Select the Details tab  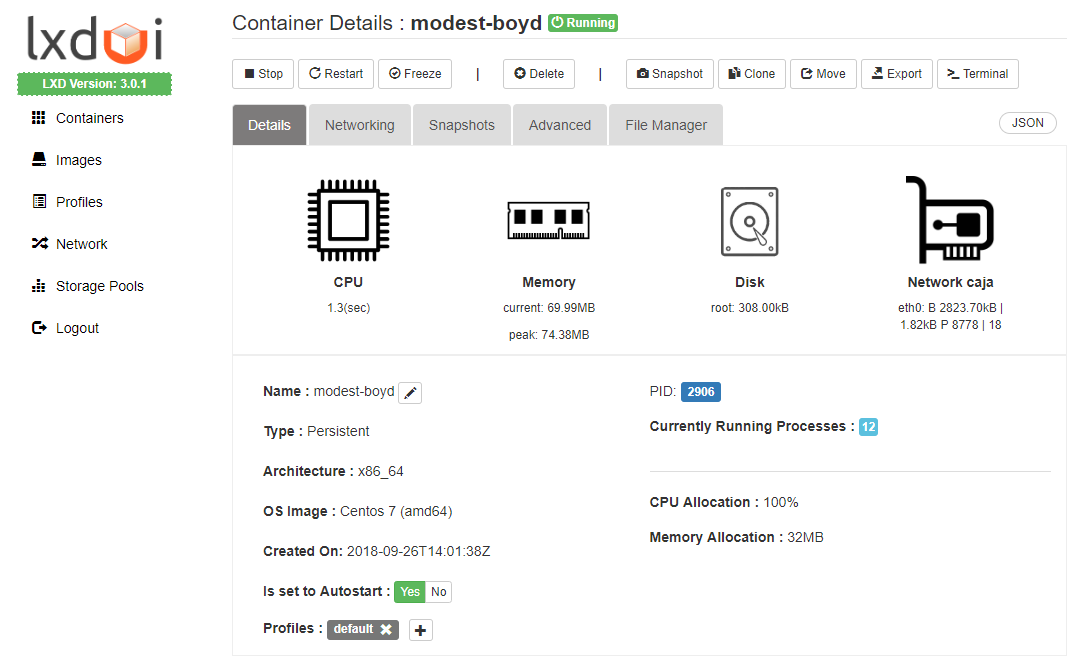pyautogui.click(x=269, y=125)
